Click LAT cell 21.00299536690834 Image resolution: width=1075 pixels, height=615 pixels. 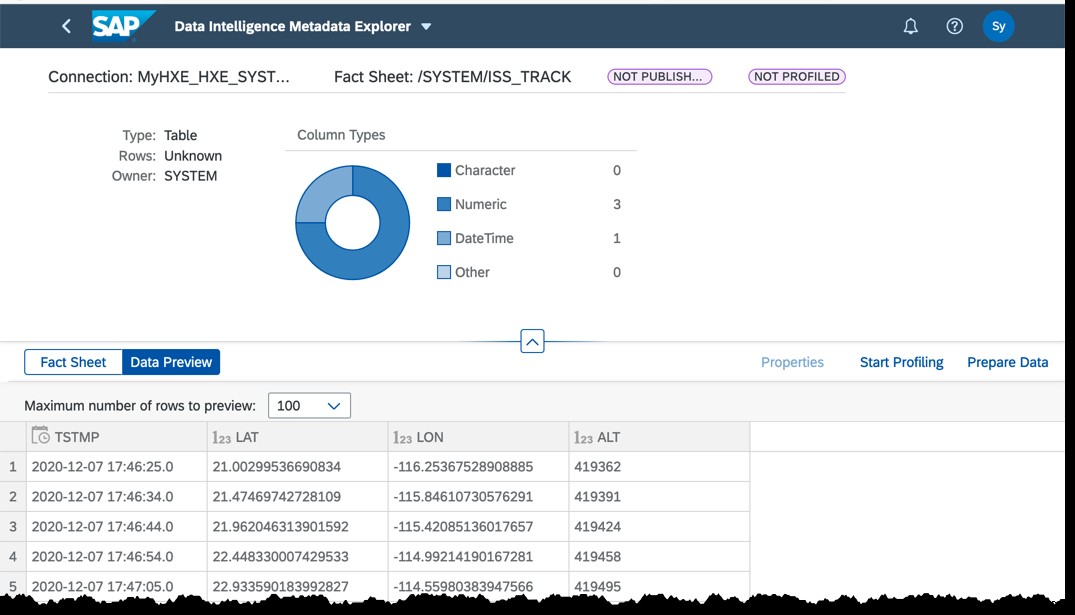[298, 467]
